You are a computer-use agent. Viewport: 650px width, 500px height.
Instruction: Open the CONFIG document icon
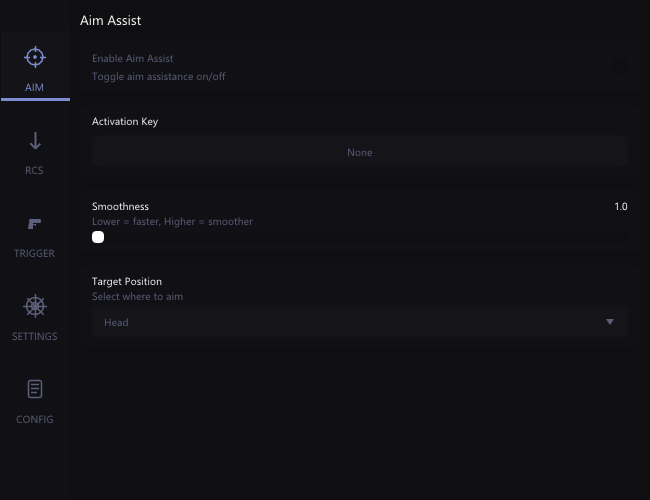tap(35, 389)
